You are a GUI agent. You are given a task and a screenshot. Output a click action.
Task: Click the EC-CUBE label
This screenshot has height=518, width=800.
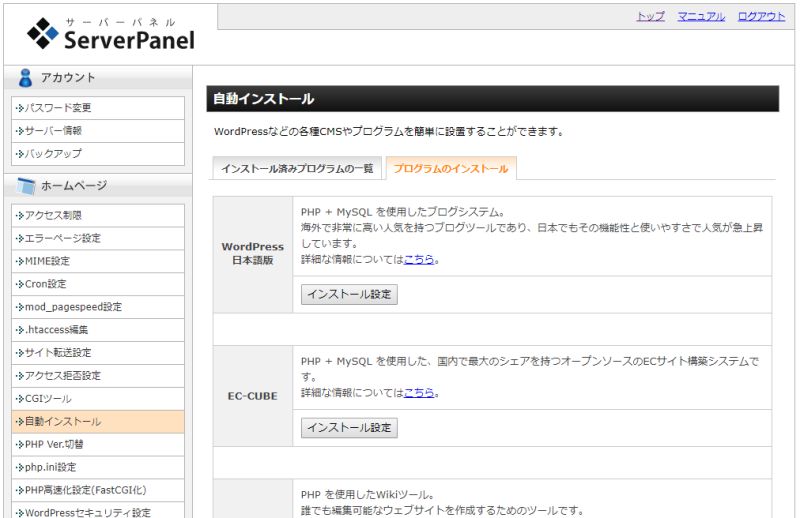point(253,396)
